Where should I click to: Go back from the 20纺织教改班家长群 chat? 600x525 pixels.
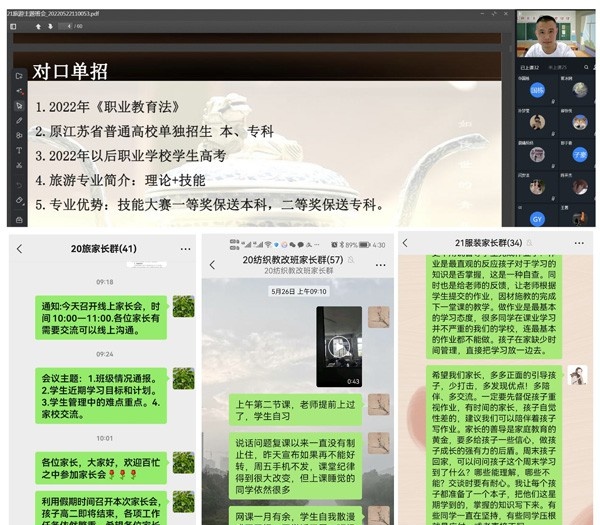[212, 264]
